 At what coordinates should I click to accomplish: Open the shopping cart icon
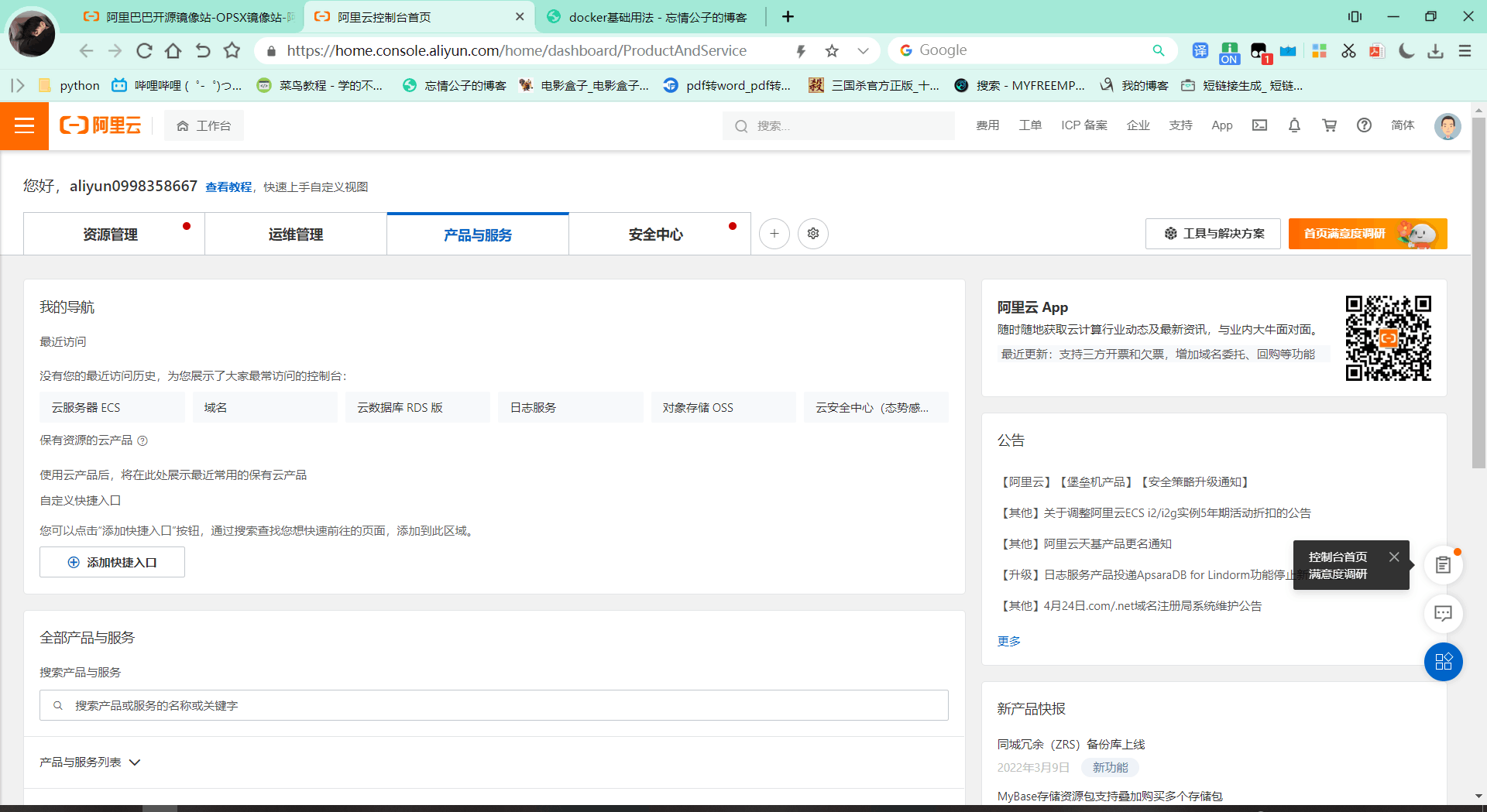pos(1329,125)
